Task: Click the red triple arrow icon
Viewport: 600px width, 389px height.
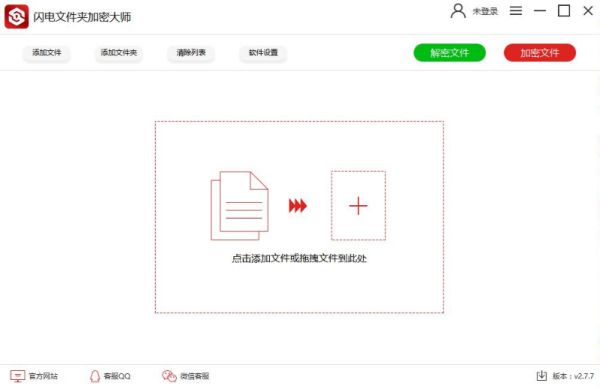Action: (x=298, y=206)
